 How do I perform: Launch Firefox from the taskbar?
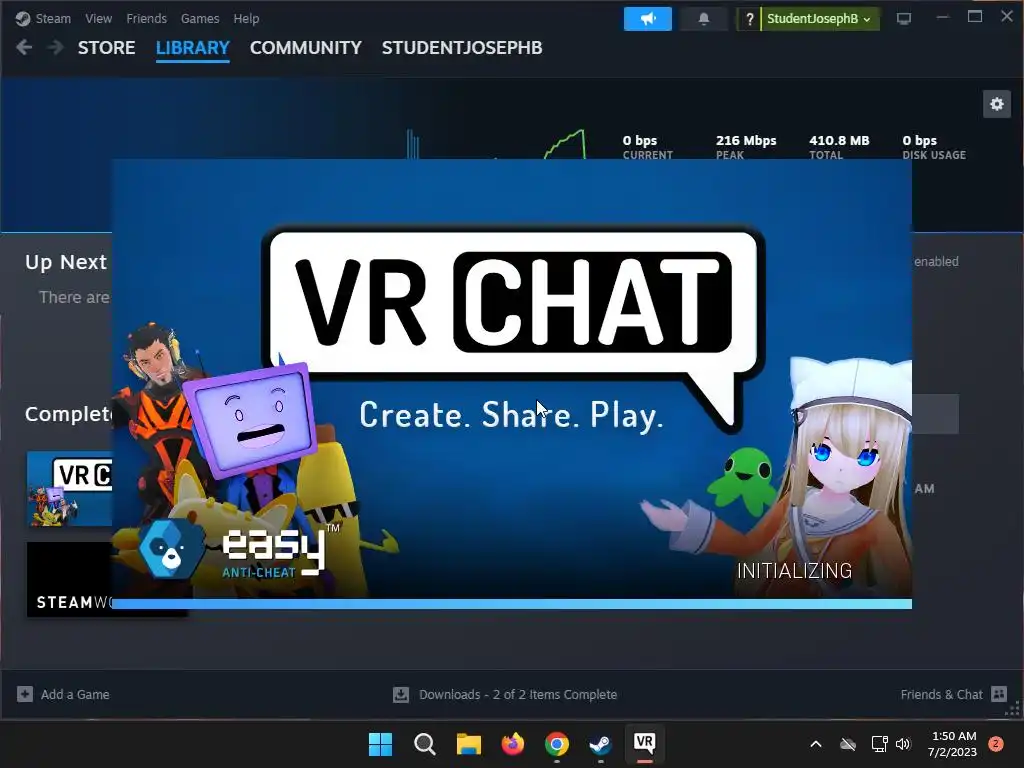513,744
